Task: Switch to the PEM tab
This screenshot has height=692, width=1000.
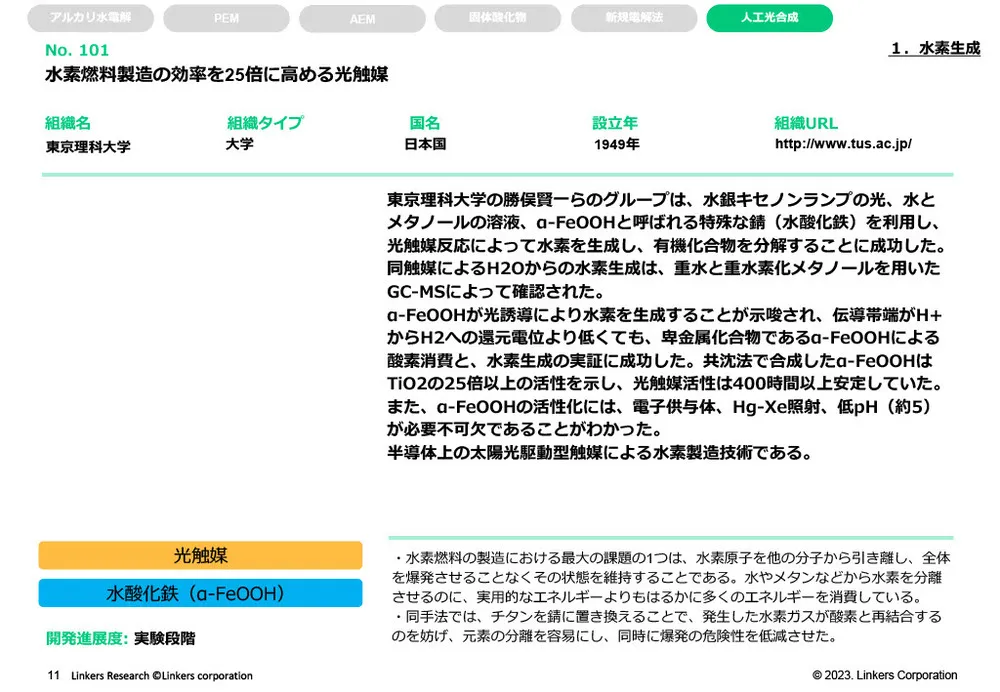Action: coord(226,18)
